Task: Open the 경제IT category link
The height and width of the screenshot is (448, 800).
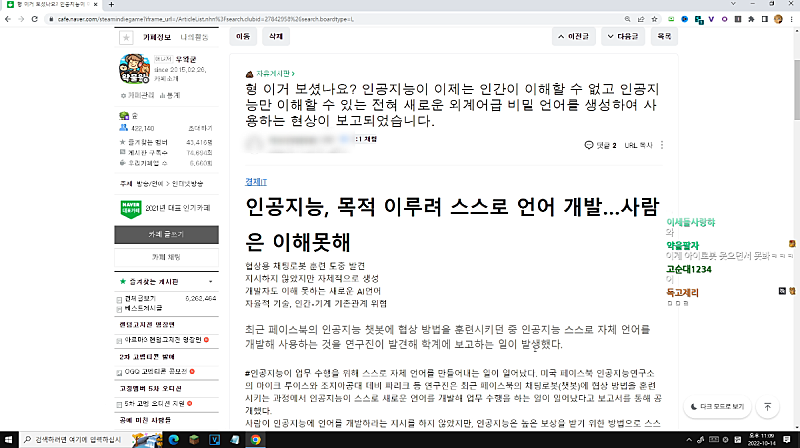Action: click(256, 182)
